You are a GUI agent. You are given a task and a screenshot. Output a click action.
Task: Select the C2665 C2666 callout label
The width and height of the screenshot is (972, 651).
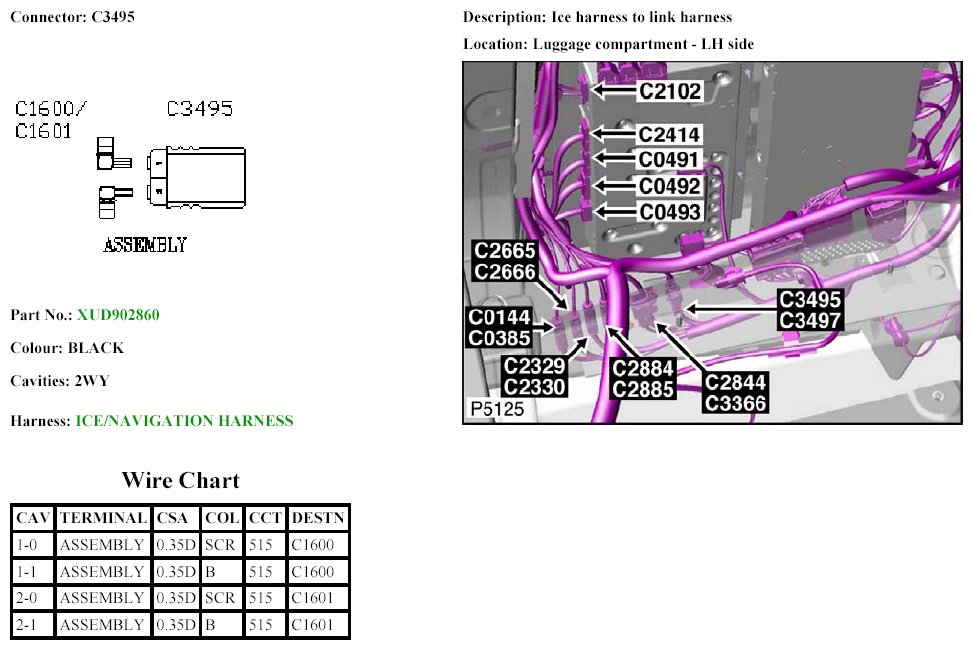pyautogui.click(x=505, y=261)
